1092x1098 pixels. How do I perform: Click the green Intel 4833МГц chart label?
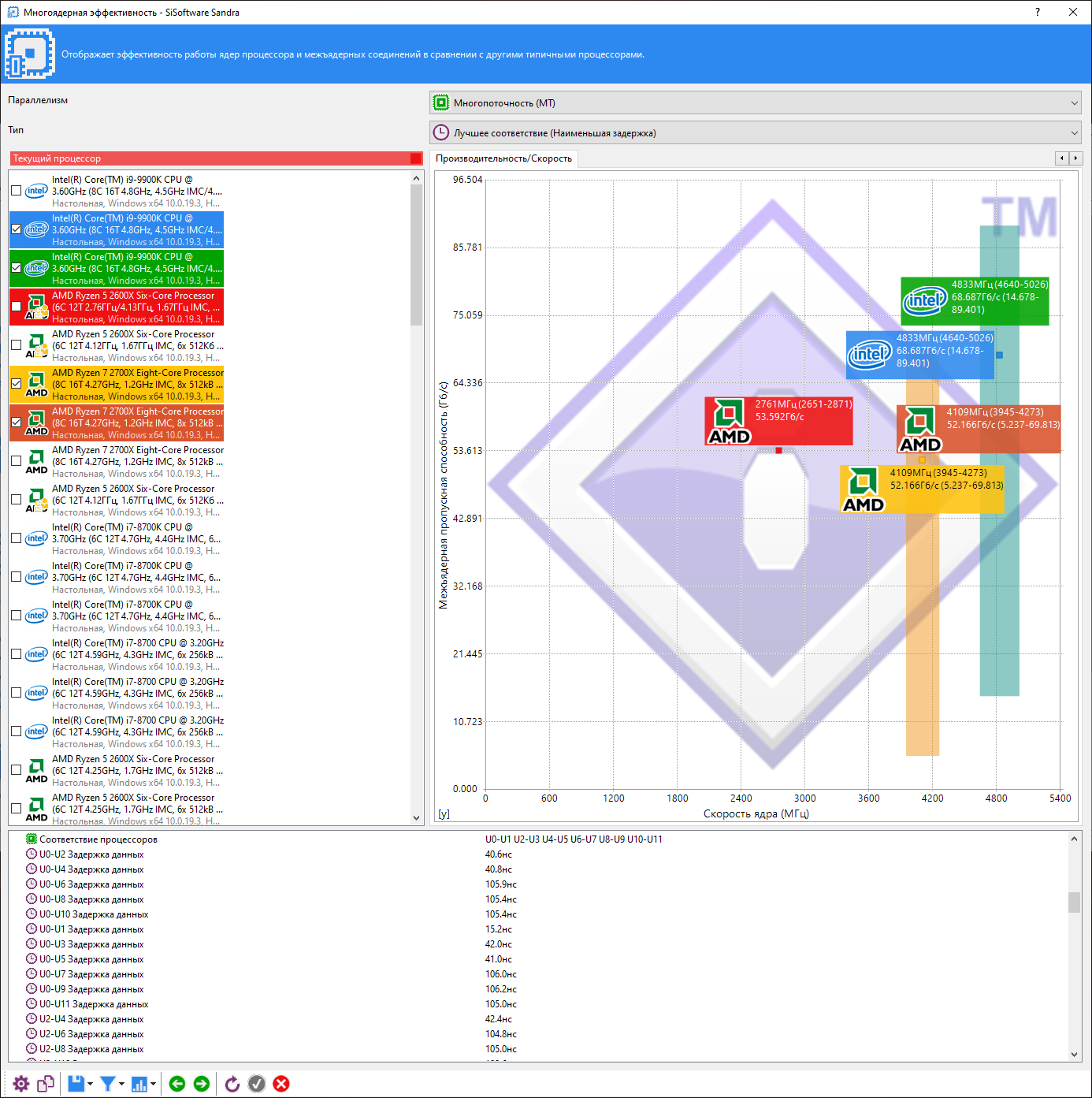975,300
